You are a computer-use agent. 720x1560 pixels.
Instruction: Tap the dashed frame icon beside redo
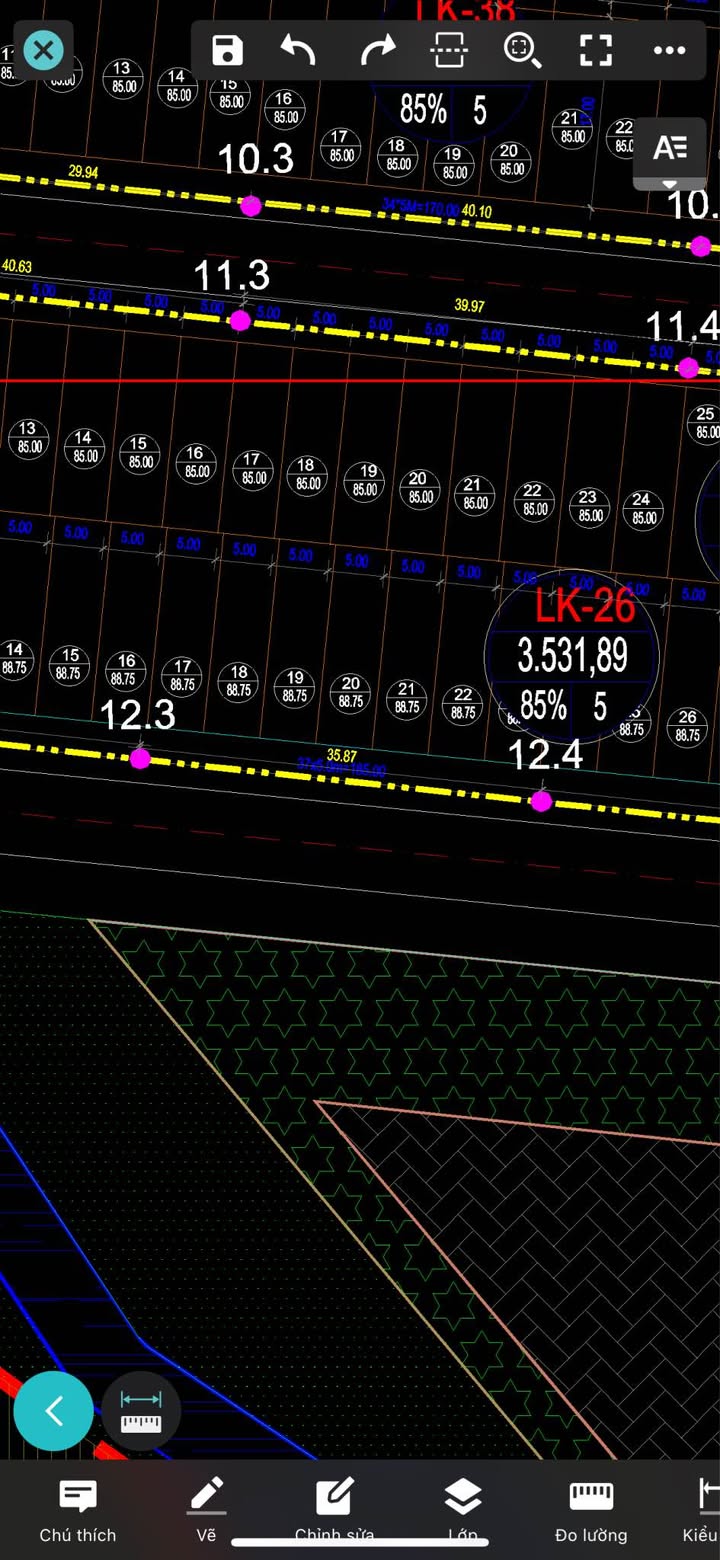[449, 50]
